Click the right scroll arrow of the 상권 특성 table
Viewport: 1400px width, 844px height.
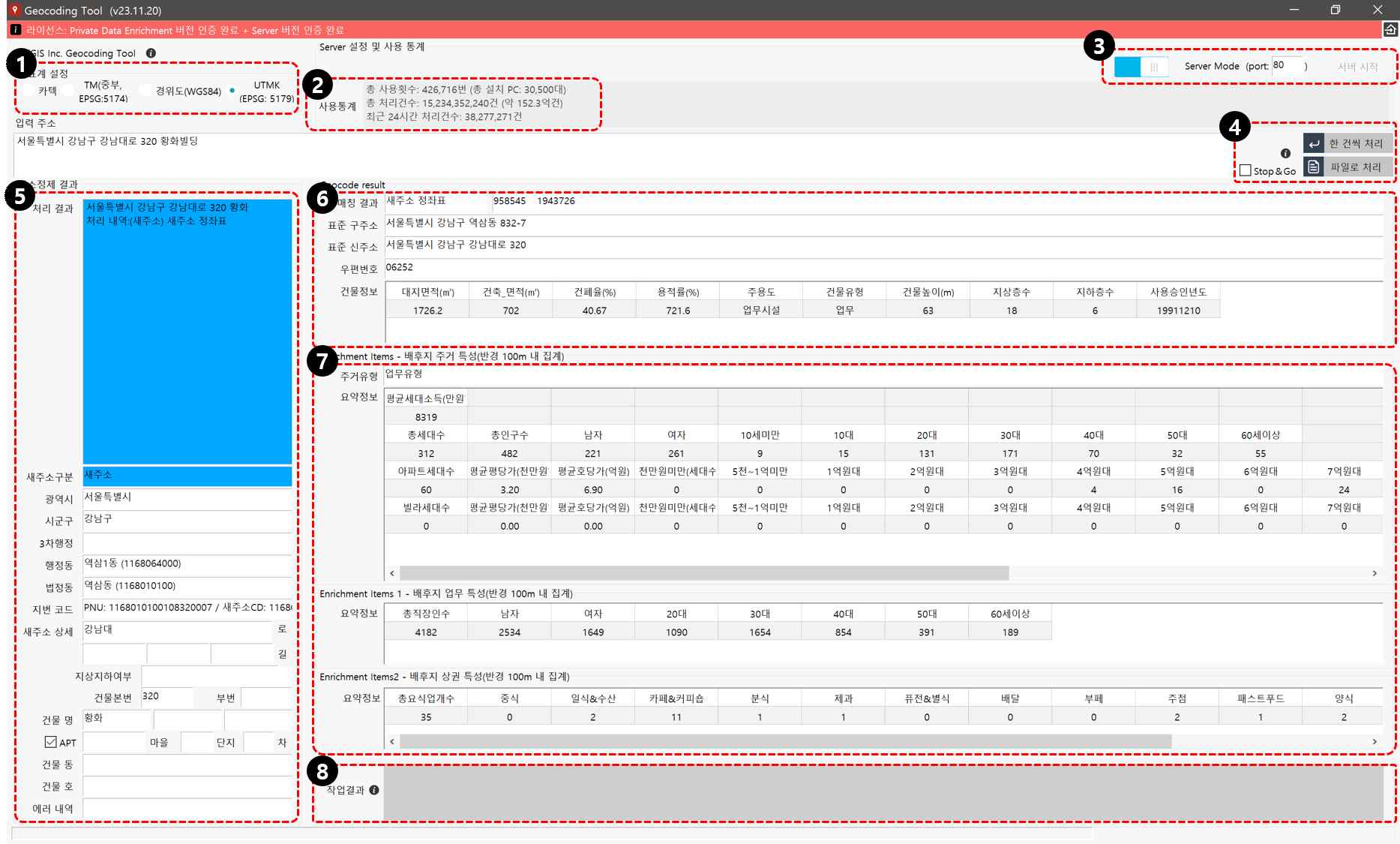1375,741
